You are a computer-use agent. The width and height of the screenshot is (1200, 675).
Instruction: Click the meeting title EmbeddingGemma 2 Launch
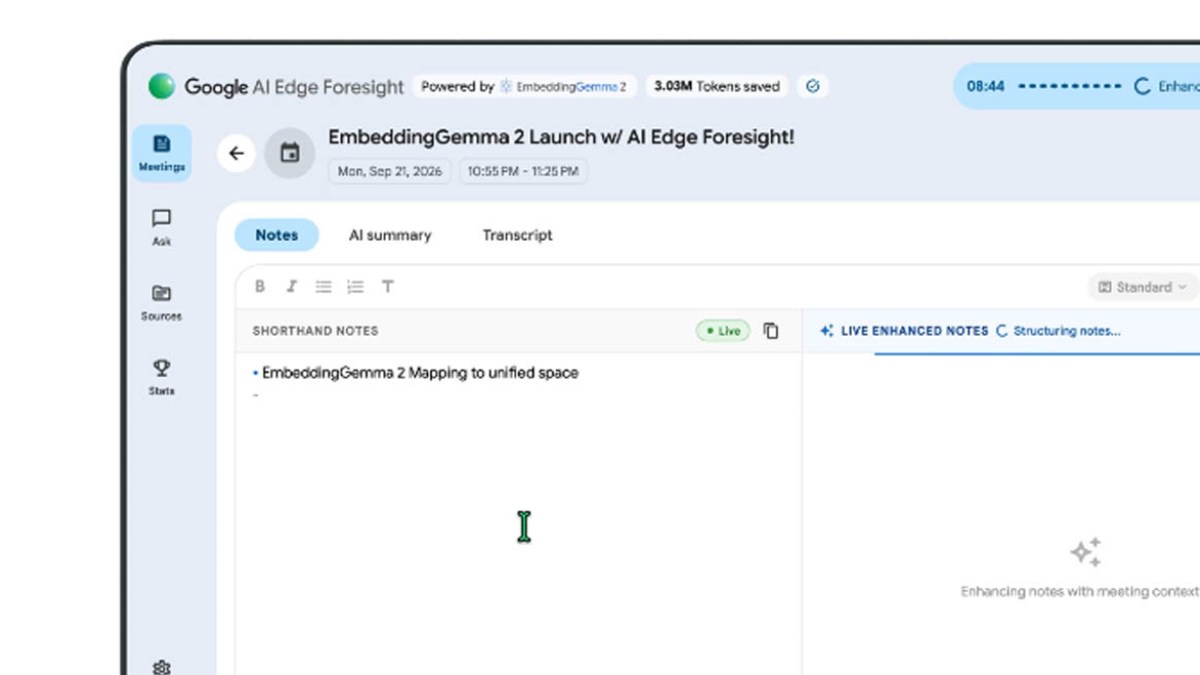pyautogui.click(x=561, y=138)
